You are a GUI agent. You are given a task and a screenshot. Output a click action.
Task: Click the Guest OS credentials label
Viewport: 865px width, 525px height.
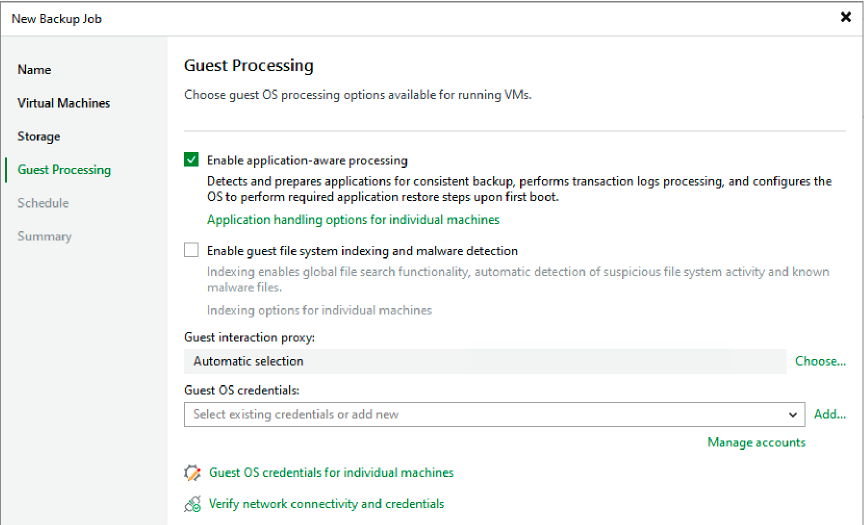pos(242,390)
